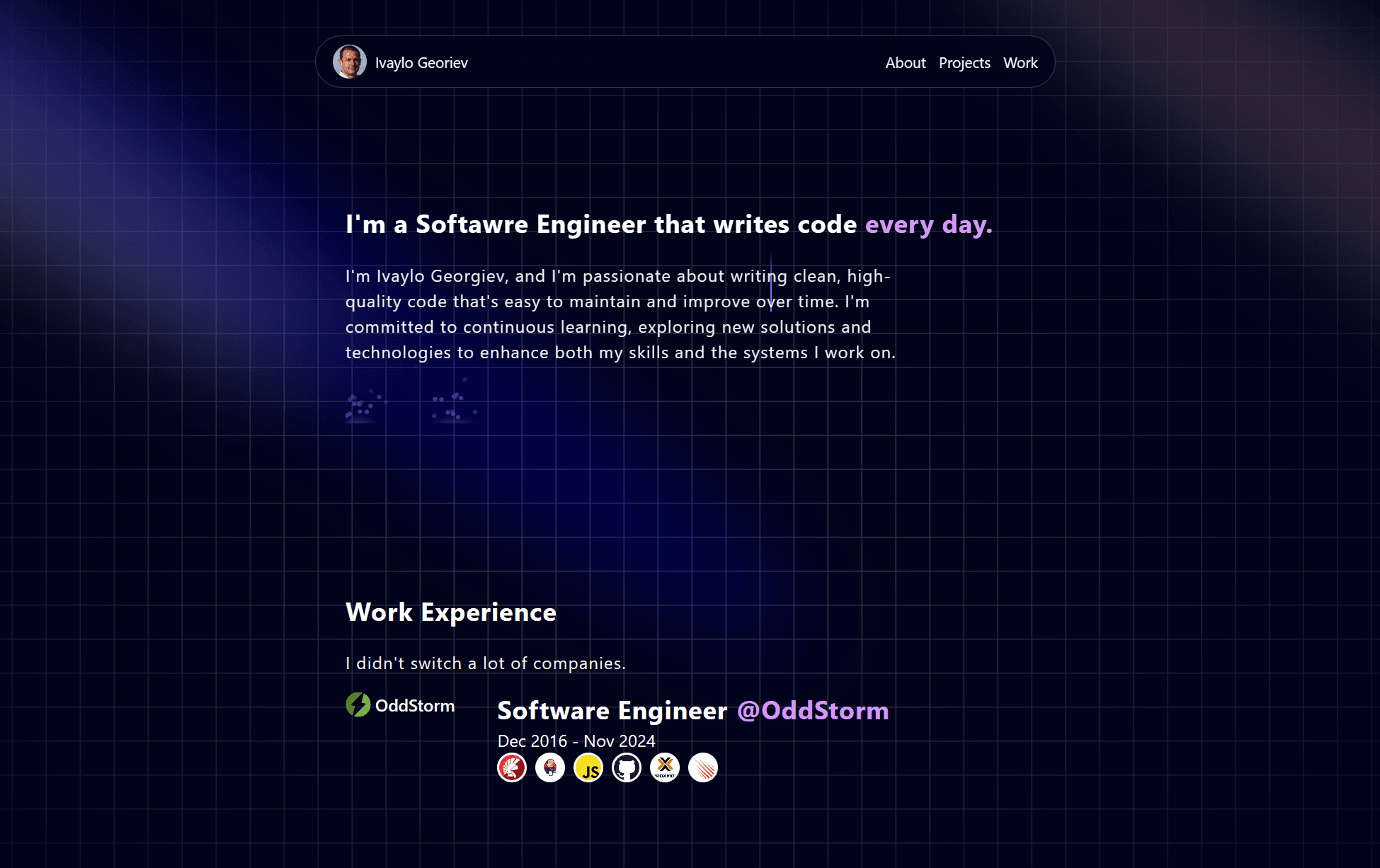Expand the Software Engineer job details
This screenshot has width=1380, height=868.
click(694, 711)
